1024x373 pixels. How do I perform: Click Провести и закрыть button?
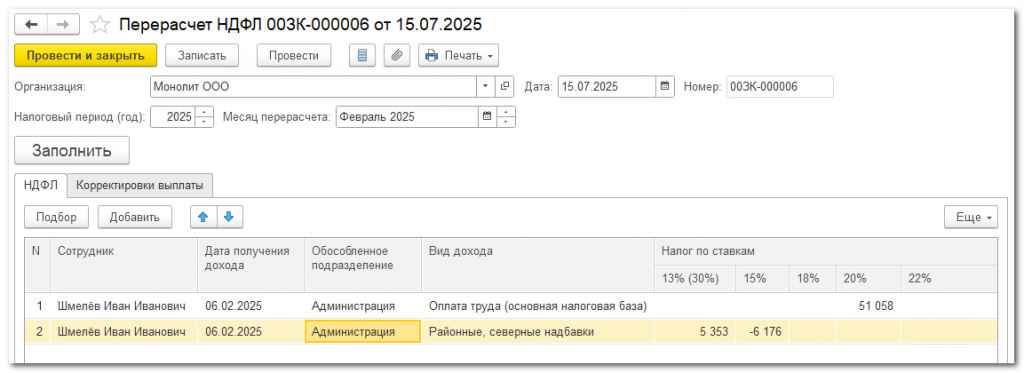(86, 56)
